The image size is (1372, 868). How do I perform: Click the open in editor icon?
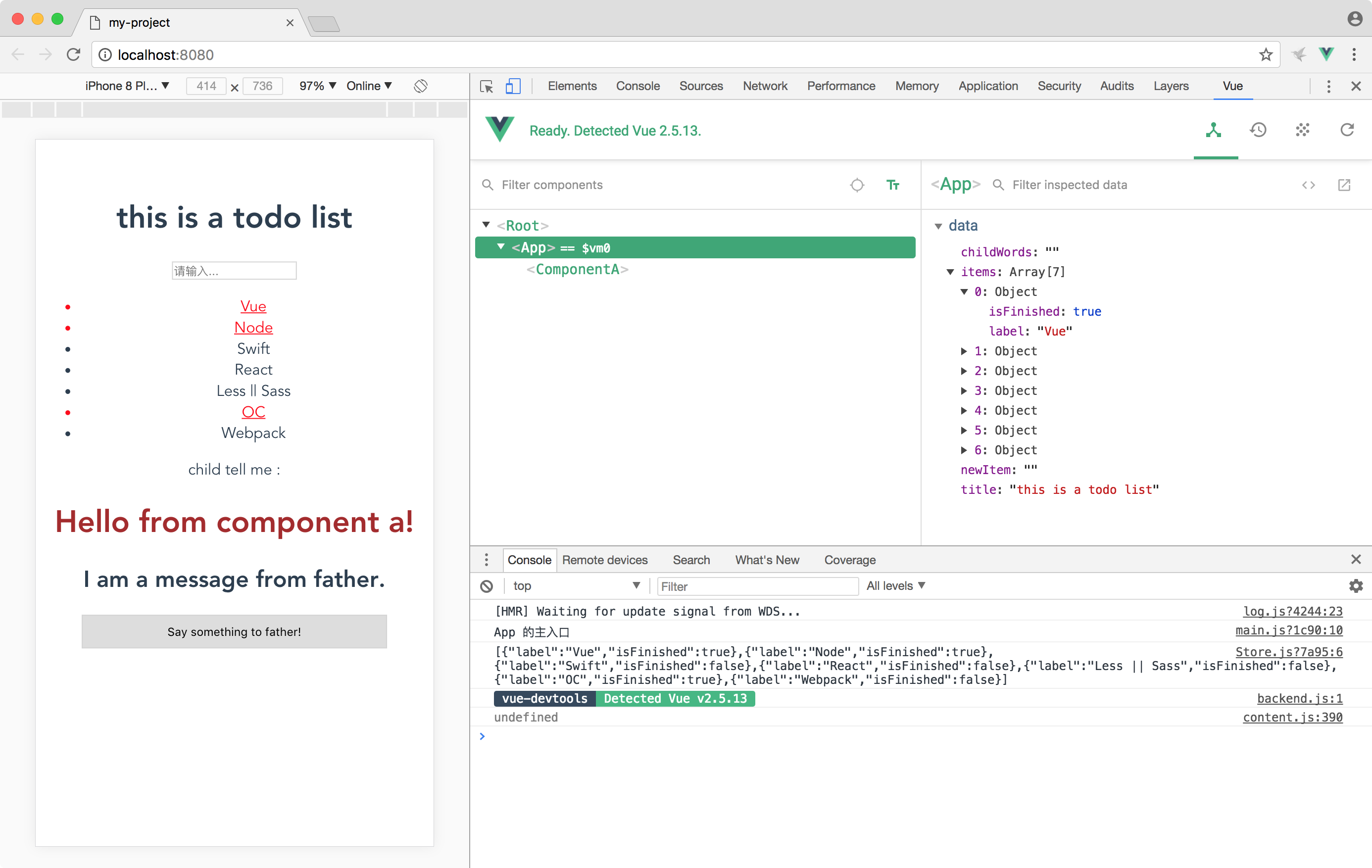1344,185
